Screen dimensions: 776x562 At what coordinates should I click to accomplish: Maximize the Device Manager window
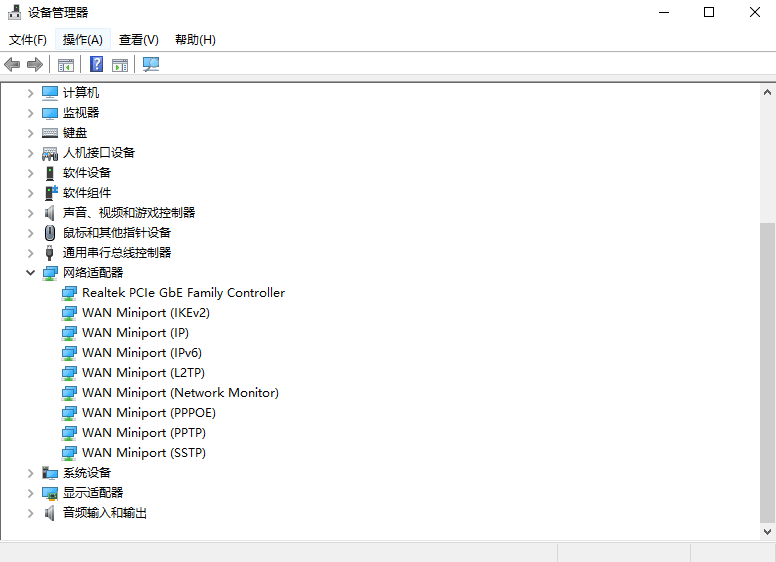(709, 12)
